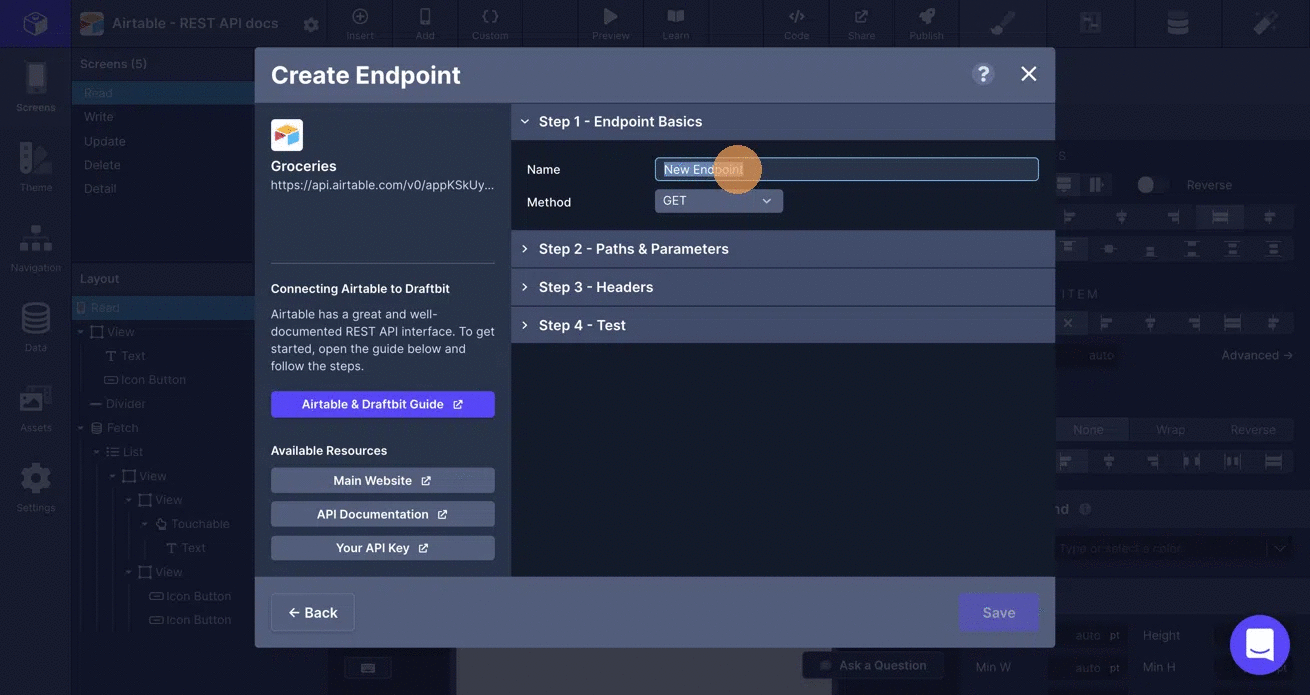Toggle the Reverse direction switch
Viewport: 1310px width, 695px height.
1153,185
